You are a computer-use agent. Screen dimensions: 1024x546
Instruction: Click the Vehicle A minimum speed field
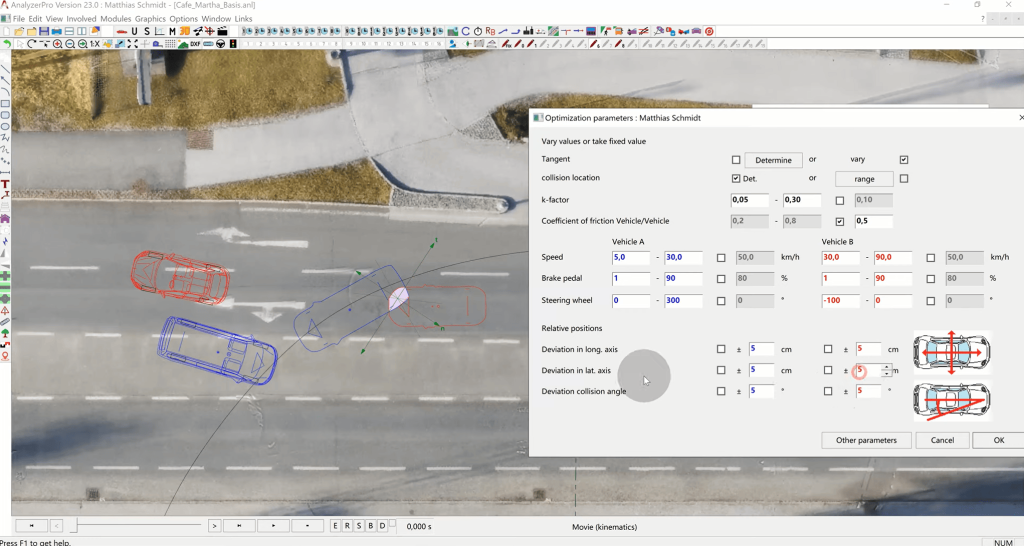point(630,258)
